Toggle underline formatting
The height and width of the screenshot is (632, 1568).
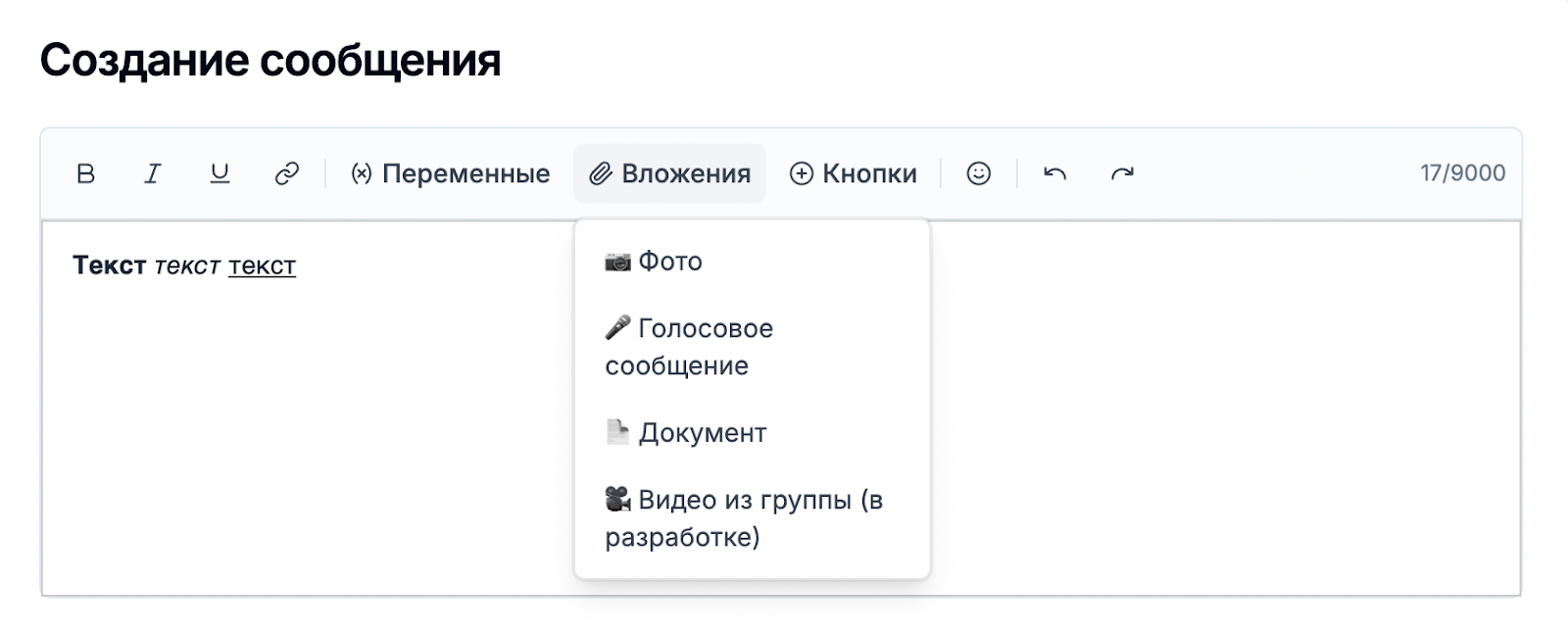(220, 173)
